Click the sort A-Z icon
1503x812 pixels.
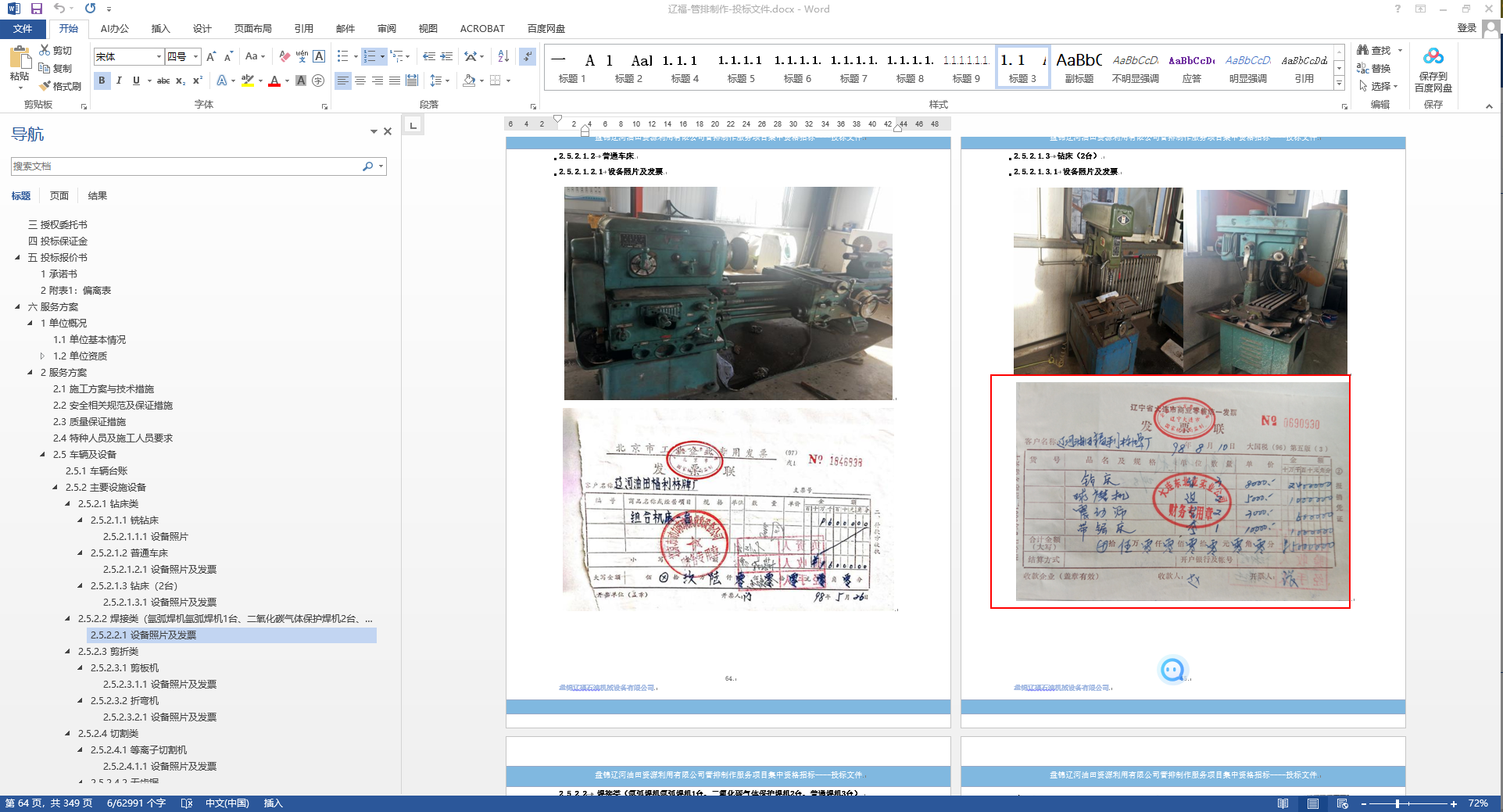(503, 56)
